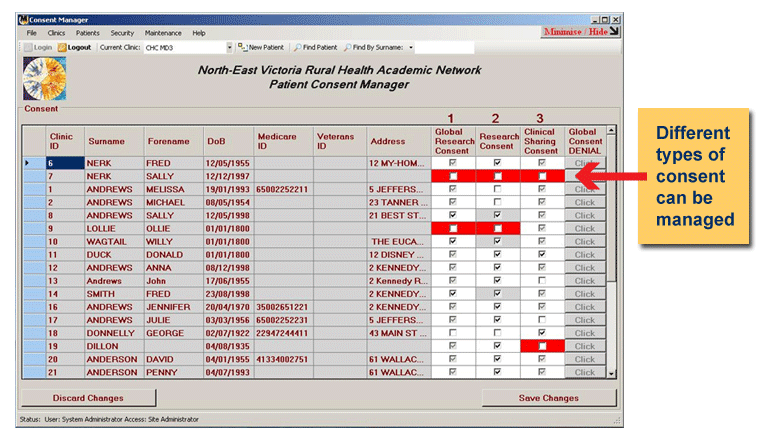763x442 pixels.
Task: Open the Clinics menu
Action: pos(56,33)
